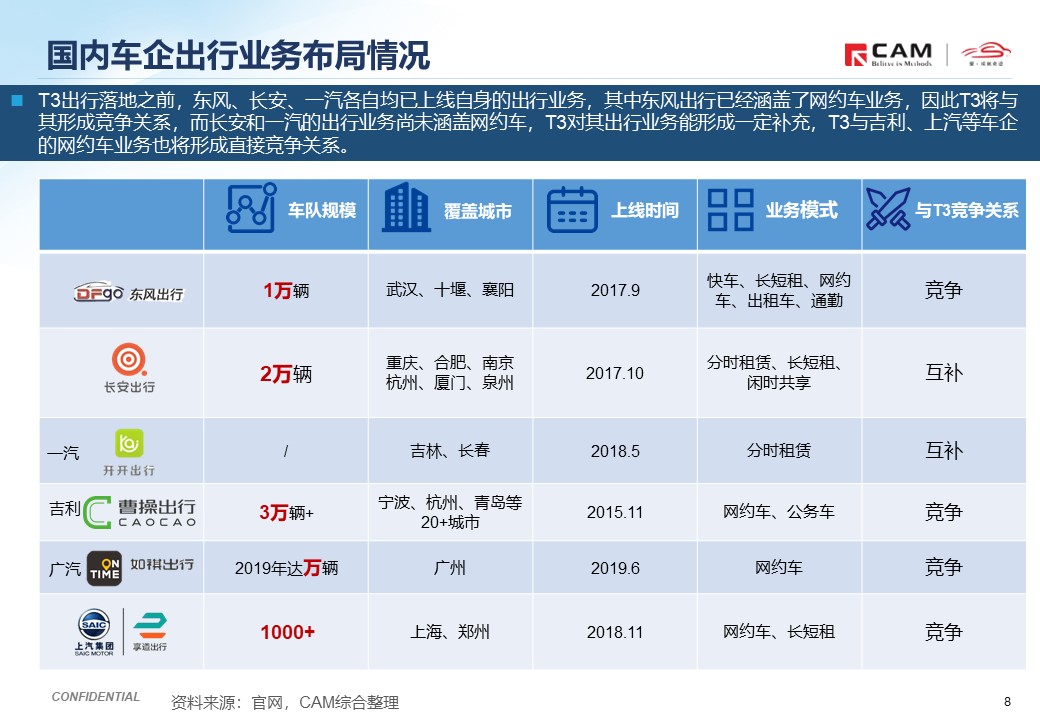Click the cities cell 上海、郑州

[450, 632]
